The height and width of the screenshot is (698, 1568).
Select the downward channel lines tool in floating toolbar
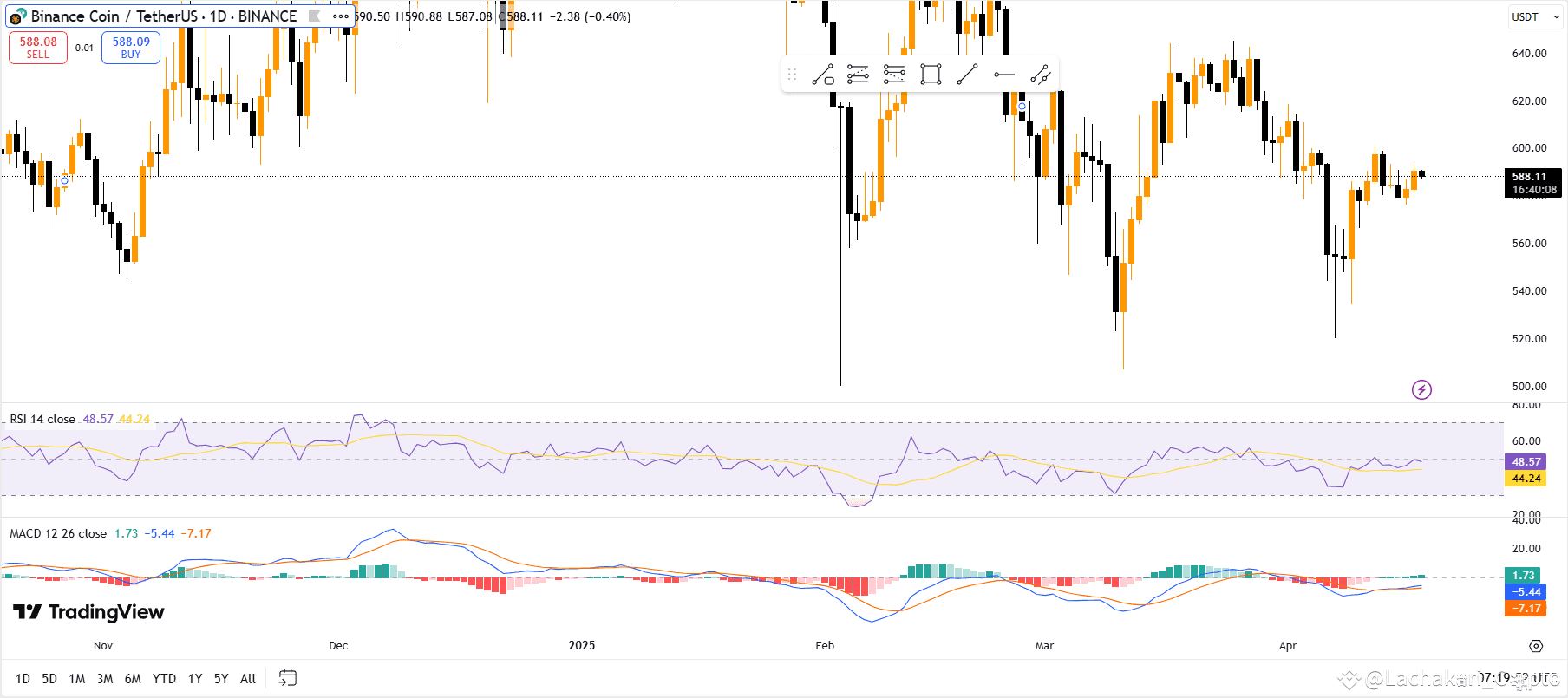tap(894, 75)
